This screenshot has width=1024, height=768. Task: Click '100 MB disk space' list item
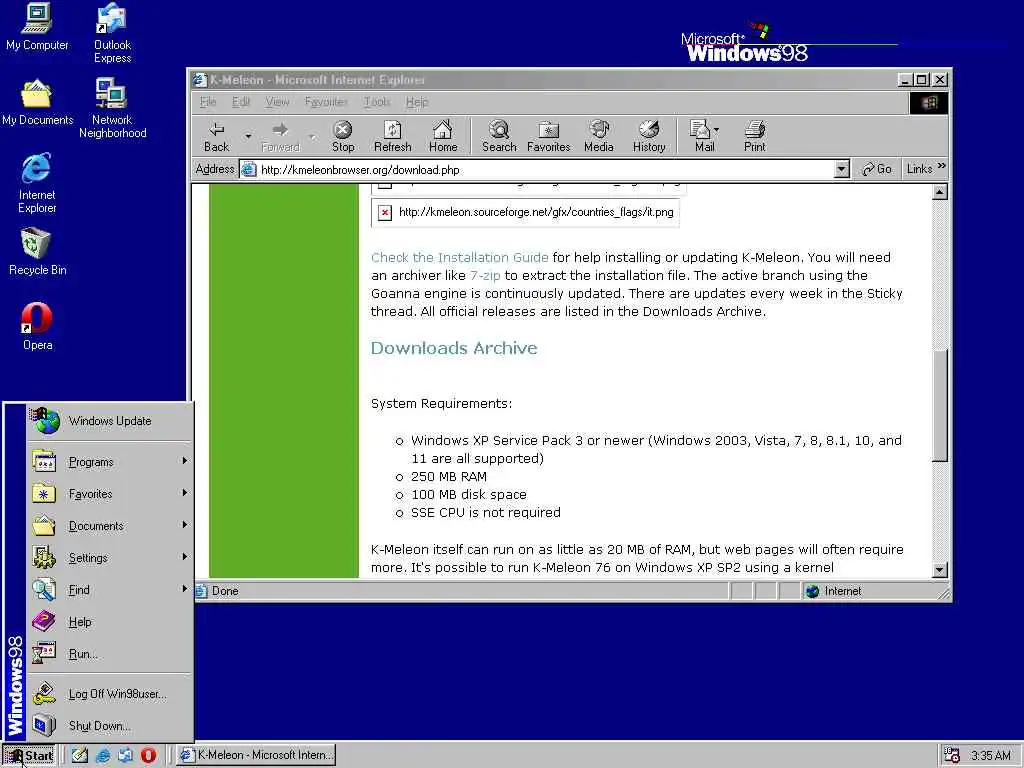tap(468, 495)
